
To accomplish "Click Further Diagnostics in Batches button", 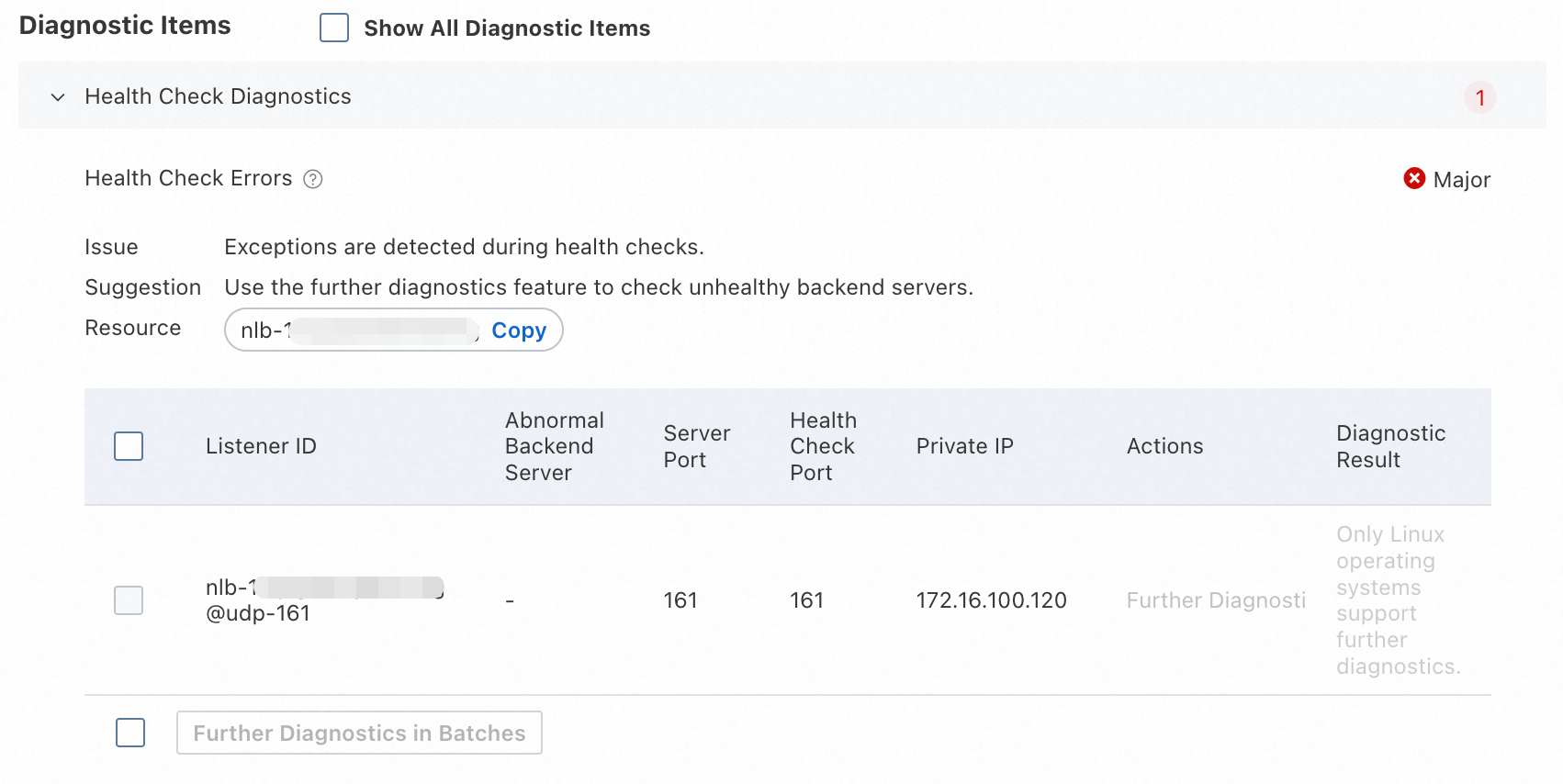I will [x=359, y=733].
